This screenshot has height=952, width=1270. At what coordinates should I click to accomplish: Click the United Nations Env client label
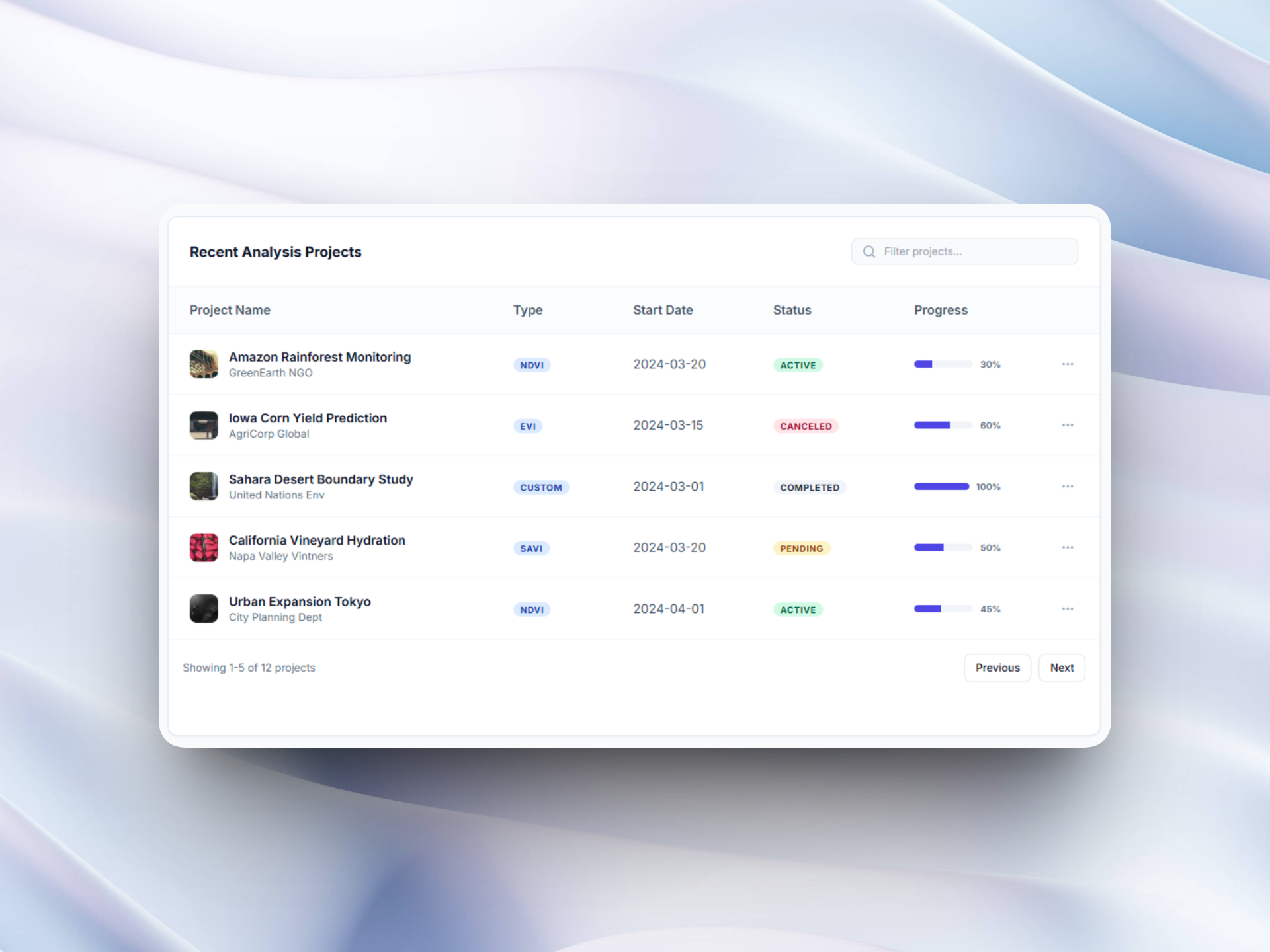click(x=276, y=495)
